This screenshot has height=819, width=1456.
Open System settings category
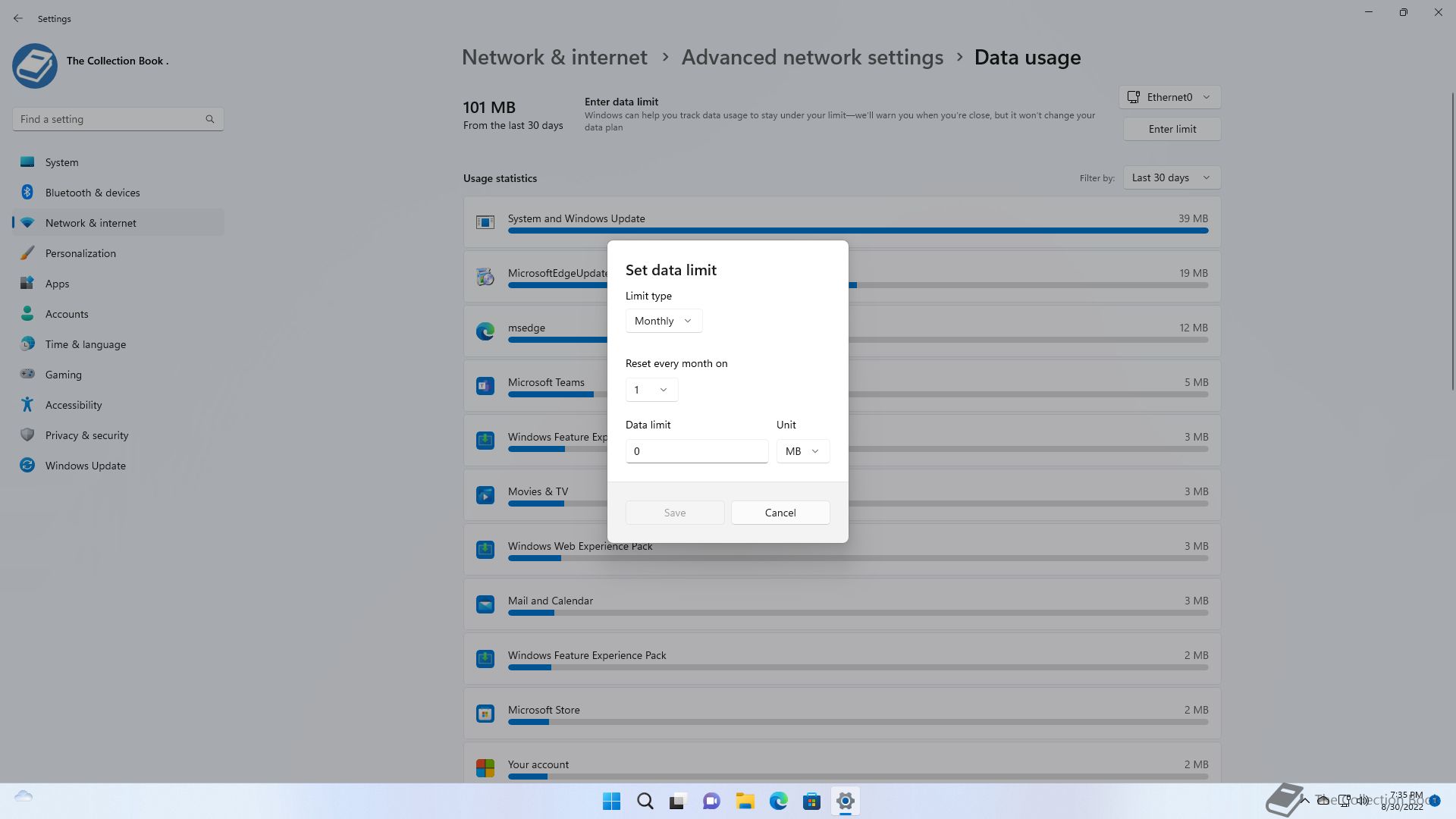coord(118,162)
